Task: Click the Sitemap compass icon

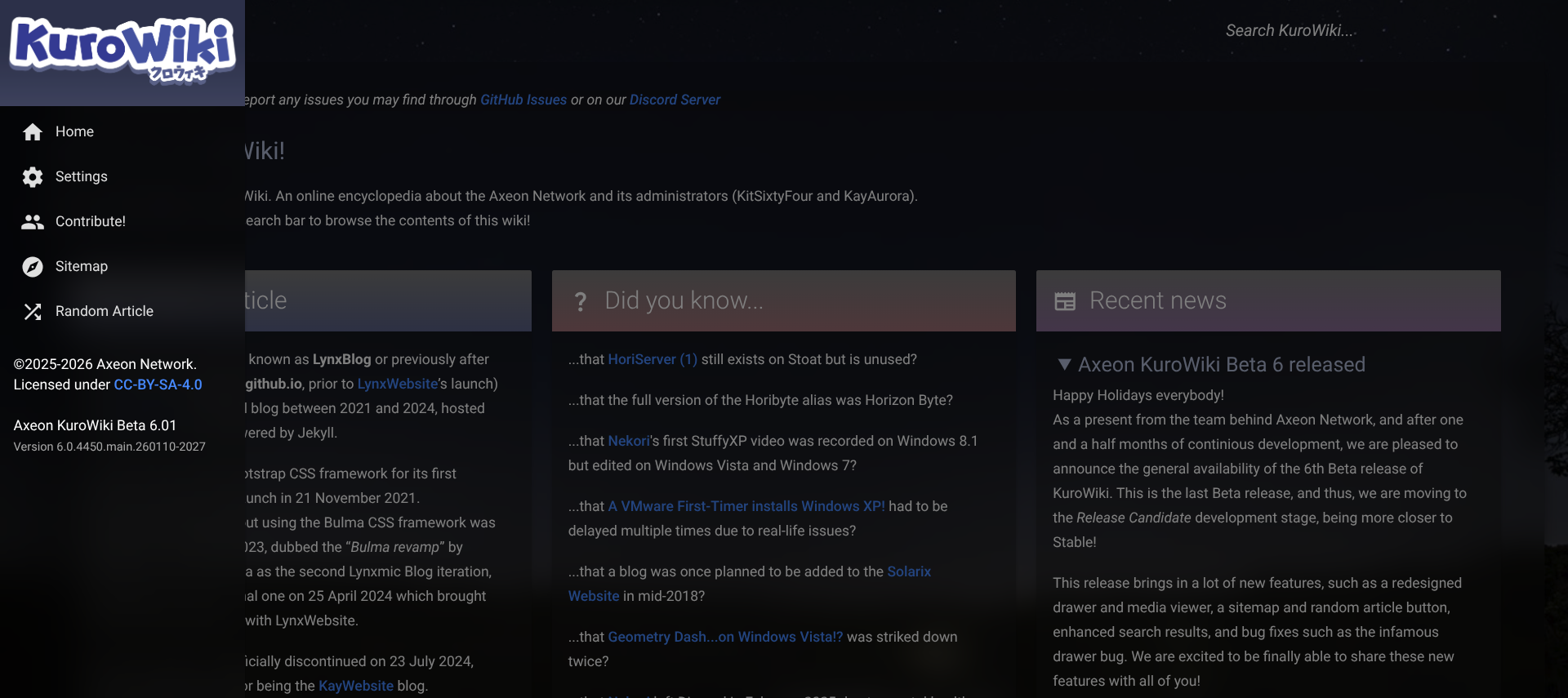Action: click(x=33, y=266)
